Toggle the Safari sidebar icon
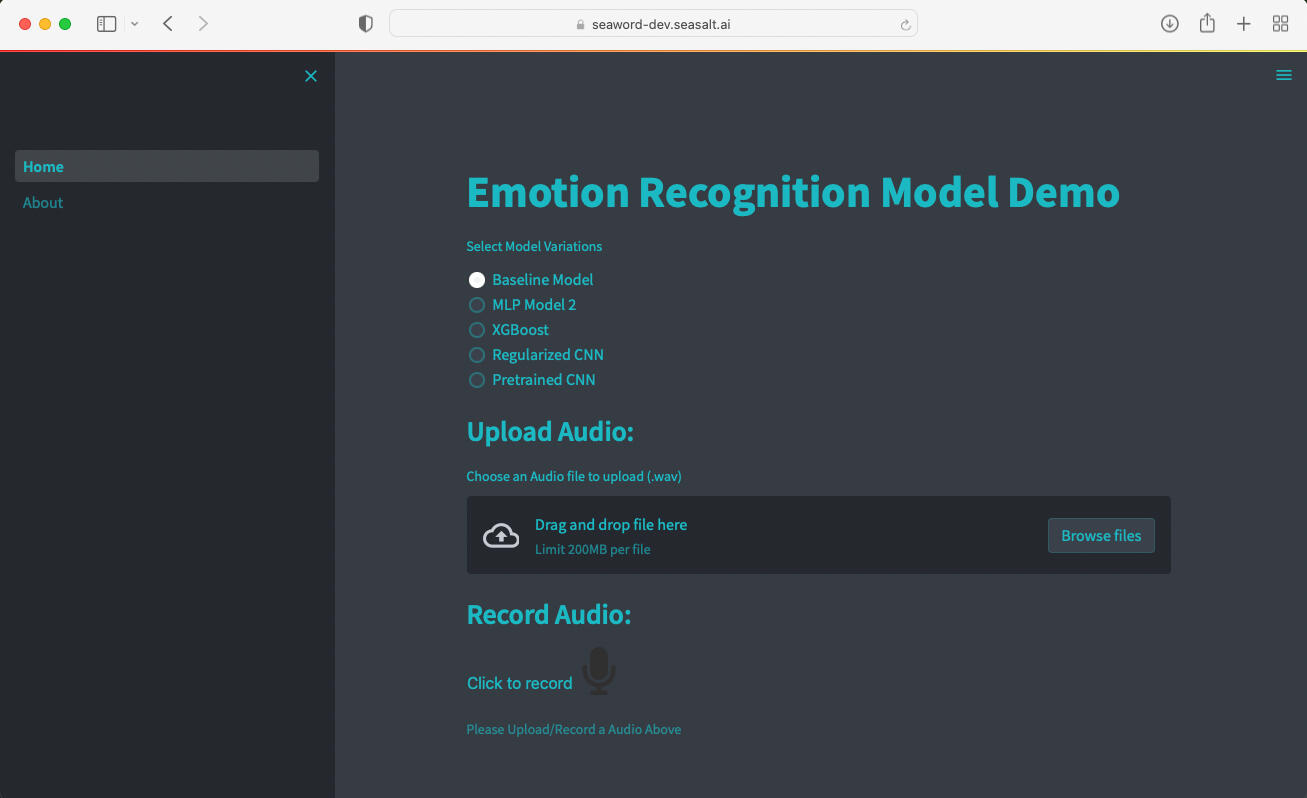 (x=106, y=24)
